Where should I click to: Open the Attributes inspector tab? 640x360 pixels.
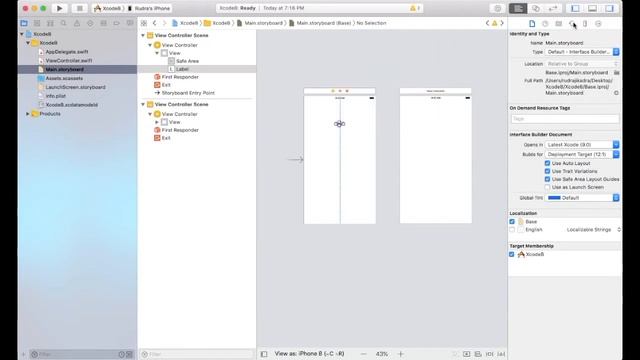click(x=572, y=24)
